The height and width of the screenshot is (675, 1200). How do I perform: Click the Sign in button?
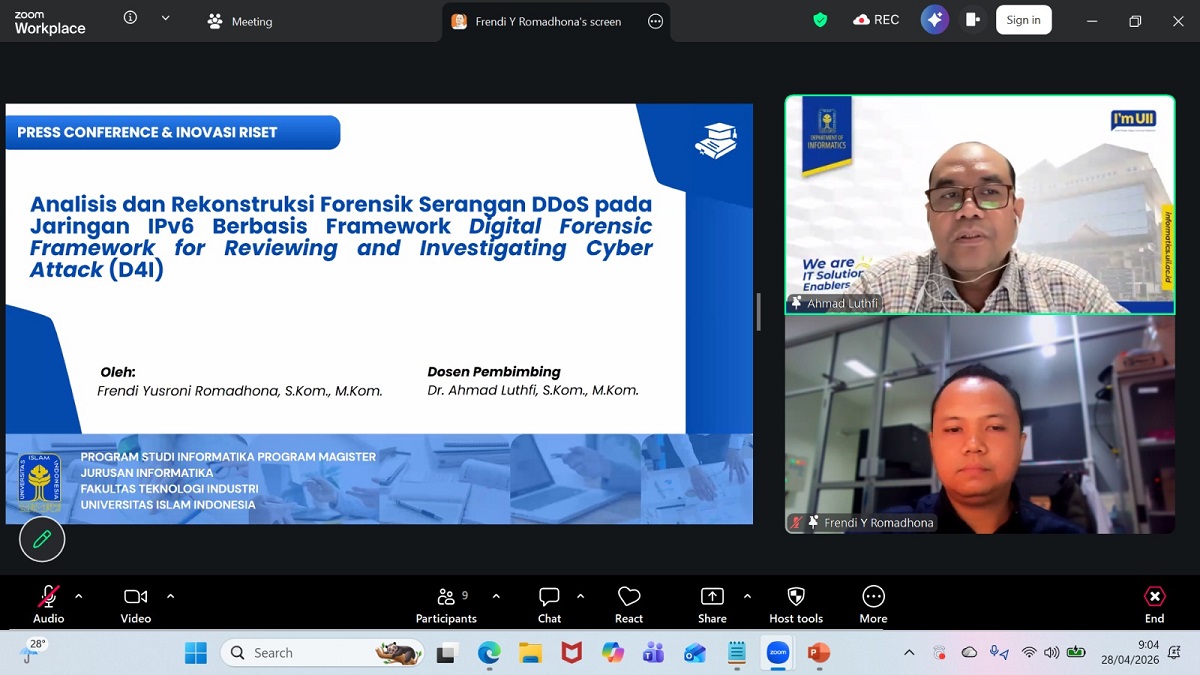[1023, 20]
